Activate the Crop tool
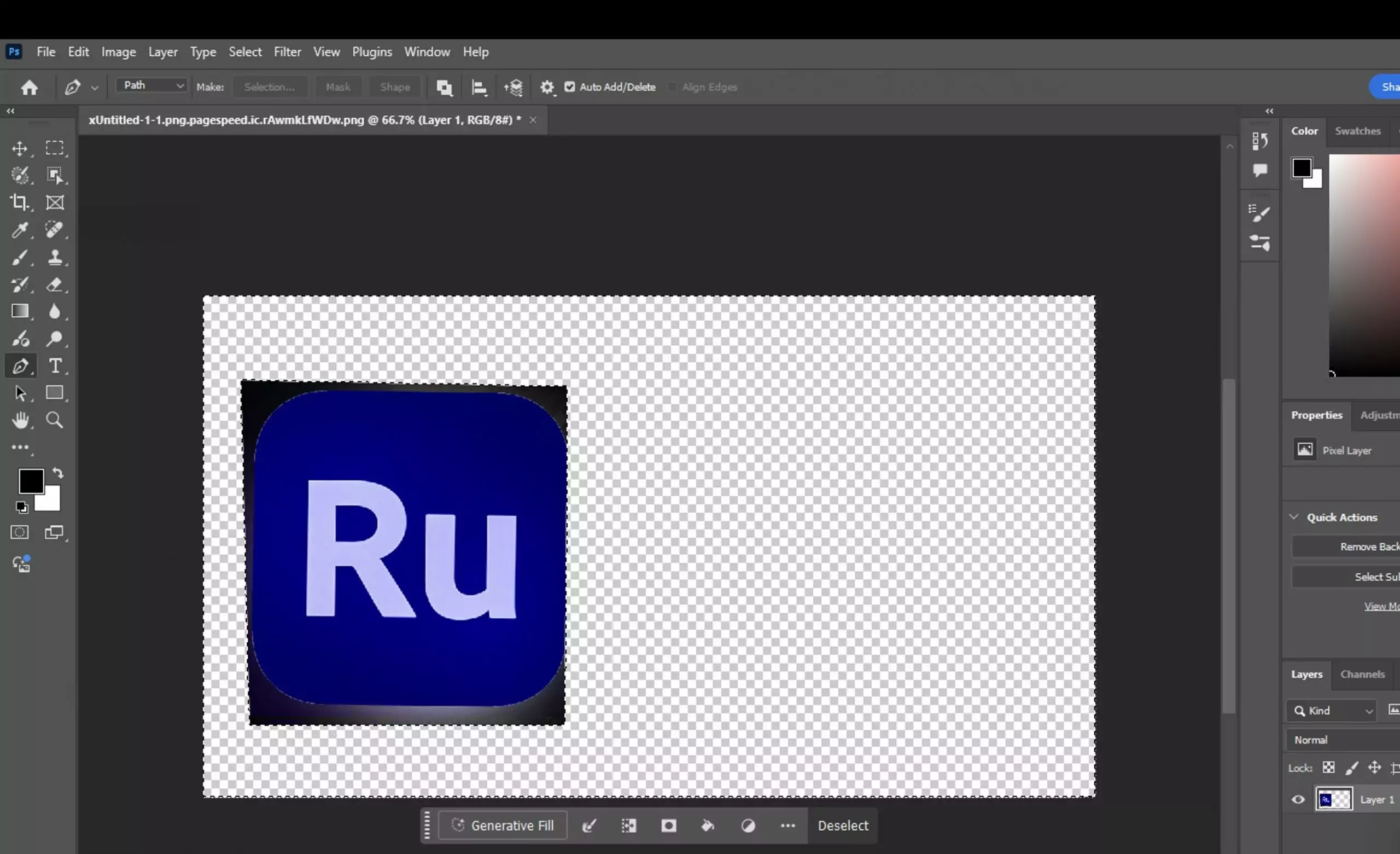 click(x=20, y=202)
